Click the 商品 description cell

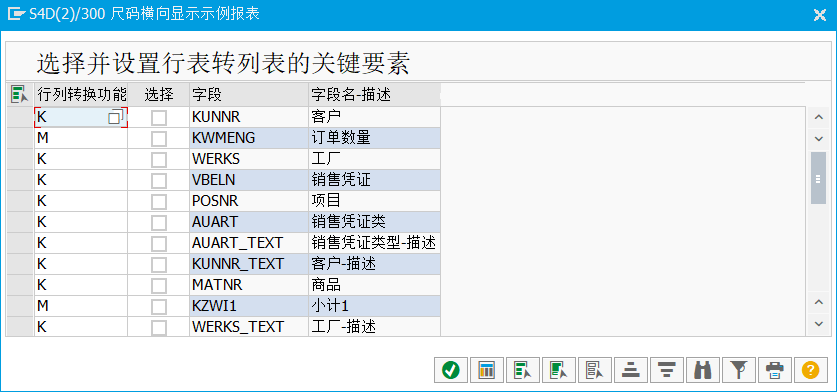coord(374,285)
